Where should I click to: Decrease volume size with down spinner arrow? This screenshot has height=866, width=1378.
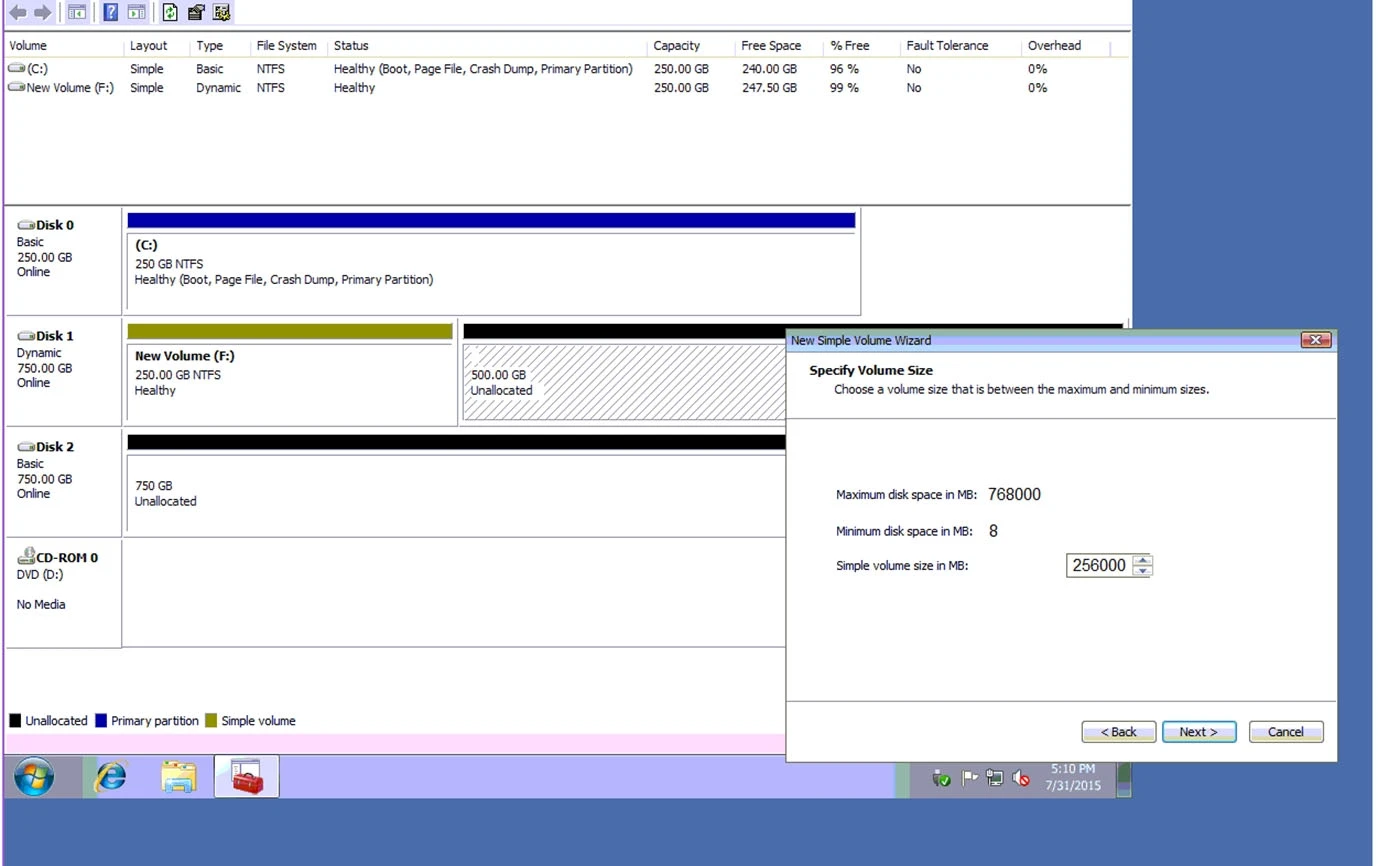tap(1142, 571)
